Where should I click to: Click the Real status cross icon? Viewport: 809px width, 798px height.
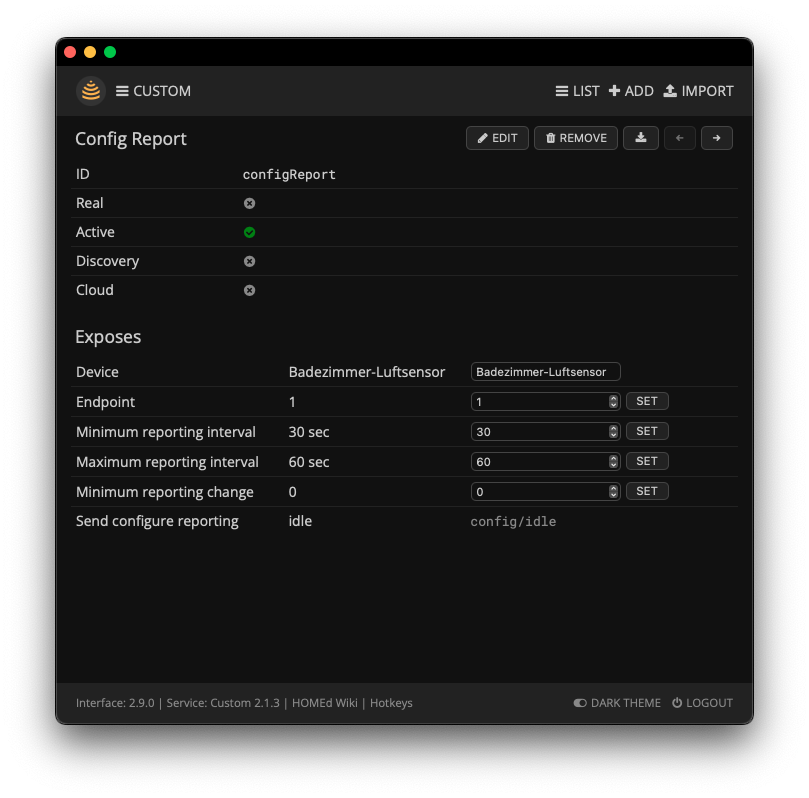[x=250, y=203]
